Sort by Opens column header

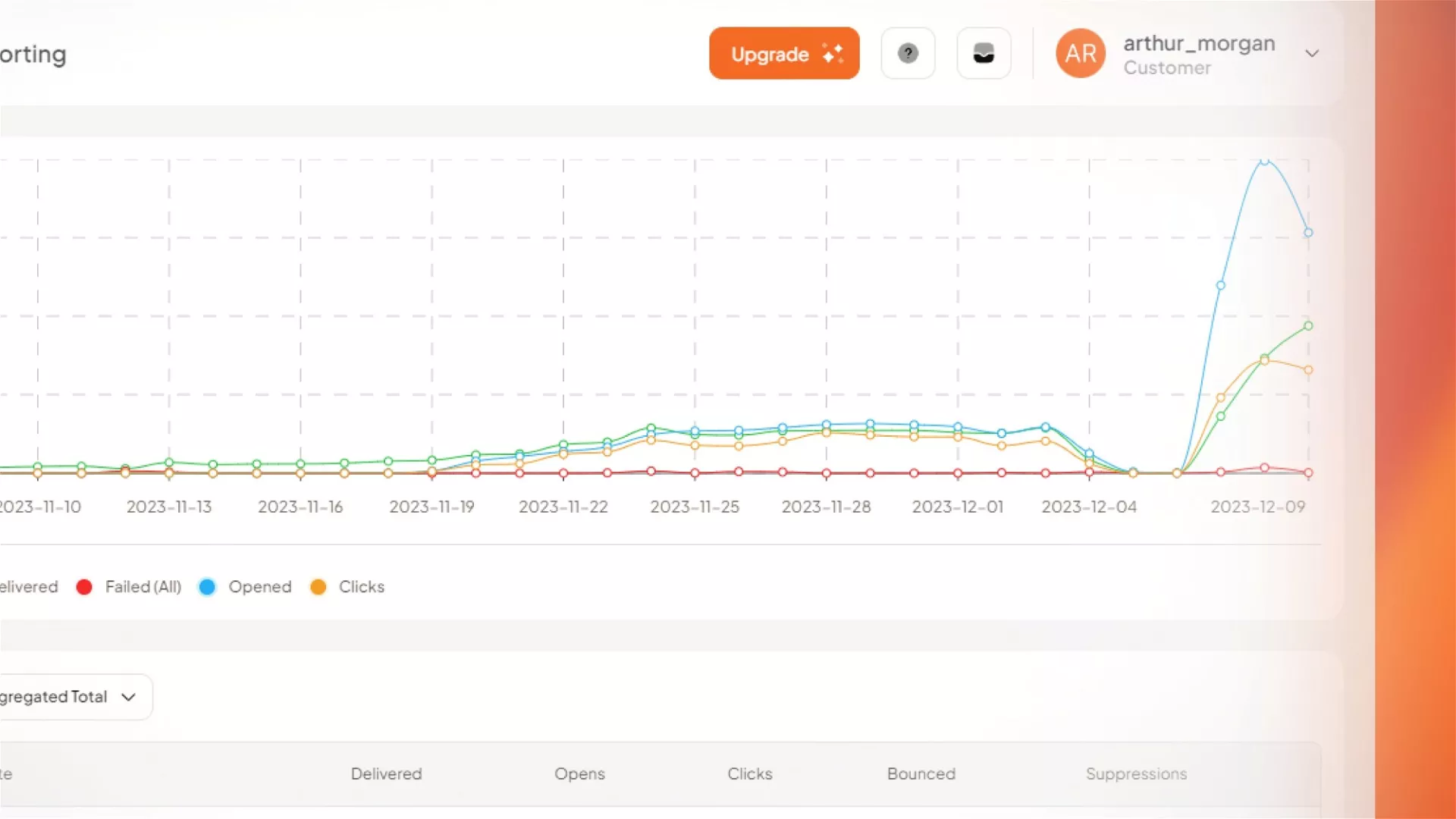pyautogui.click(x=579, y=773)
